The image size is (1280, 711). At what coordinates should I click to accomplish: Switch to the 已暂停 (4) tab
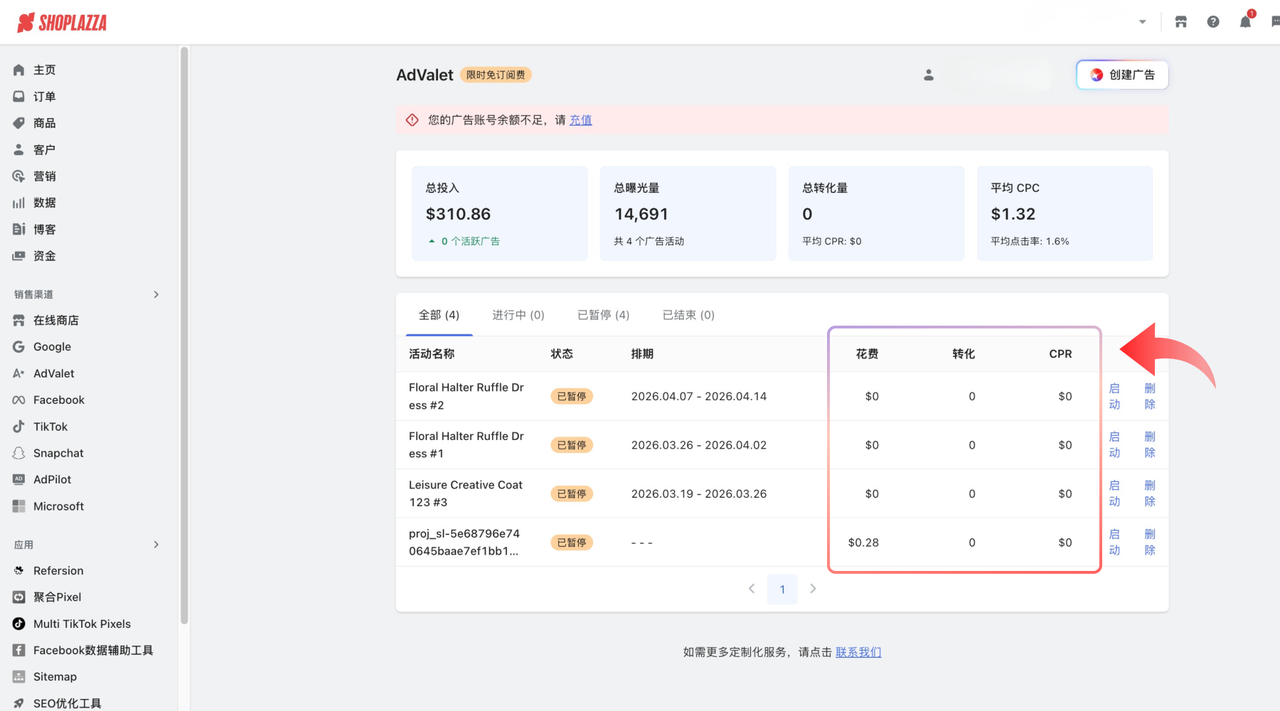[x=602, y=314]
